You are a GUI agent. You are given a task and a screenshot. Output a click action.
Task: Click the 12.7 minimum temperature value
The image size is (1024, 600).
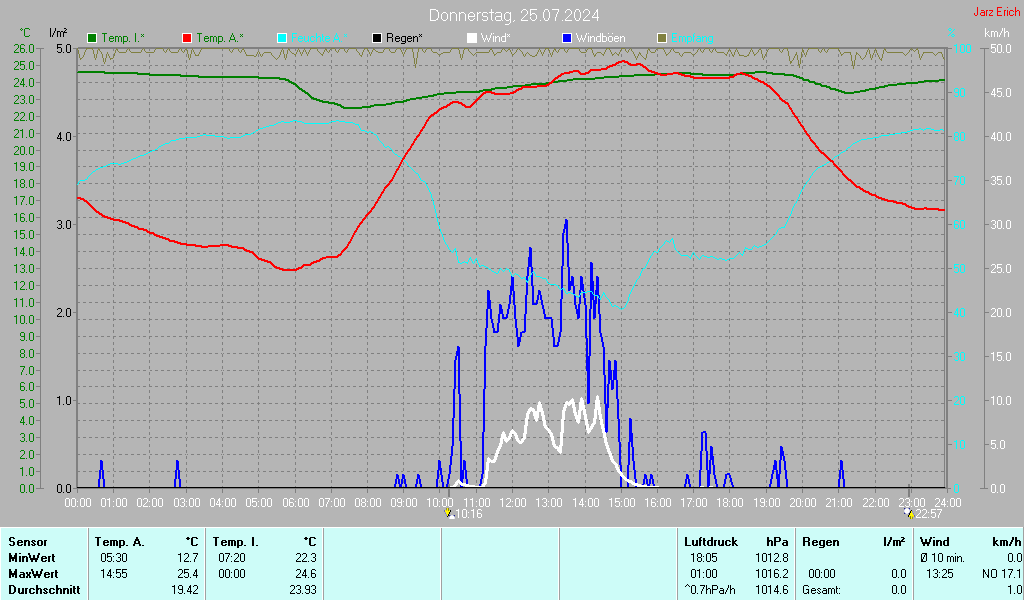pos(187,558)
